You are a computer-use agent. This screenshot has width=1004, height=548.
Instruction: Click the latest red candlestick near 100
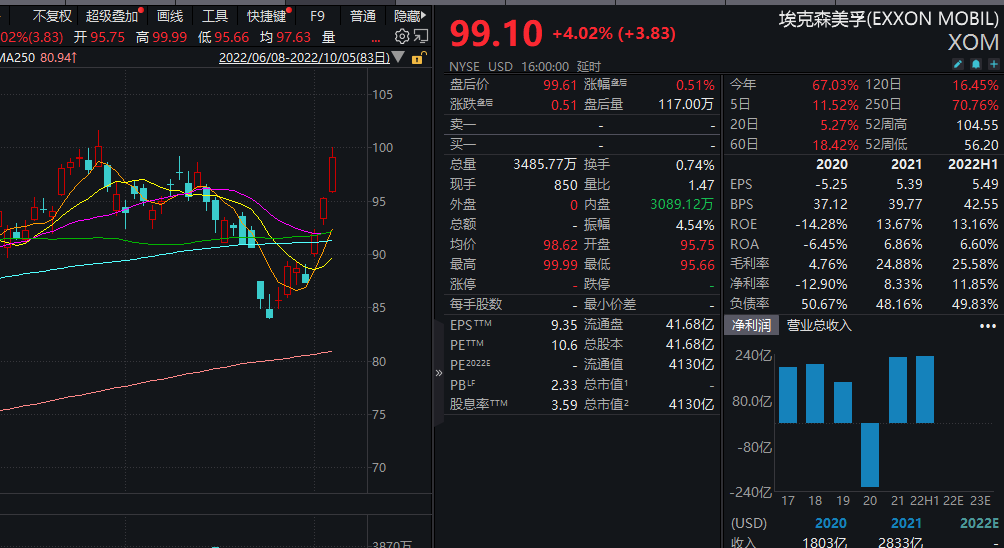(333, 173)
